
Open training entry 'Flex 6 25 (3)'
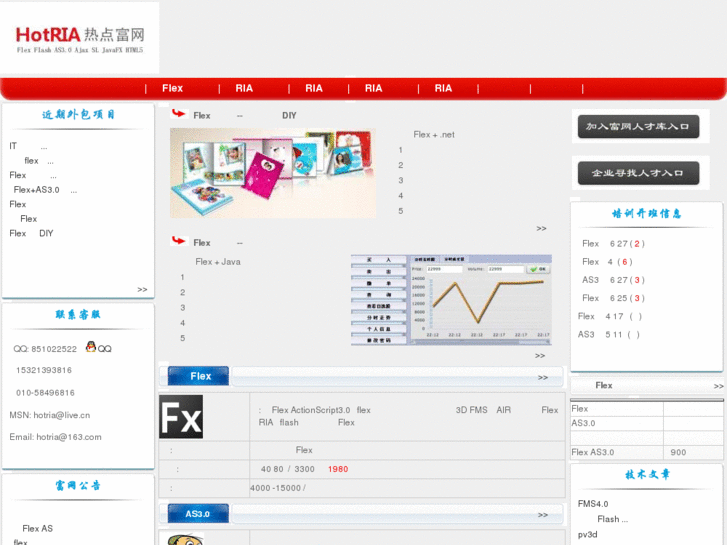click(x=613, y=298)
